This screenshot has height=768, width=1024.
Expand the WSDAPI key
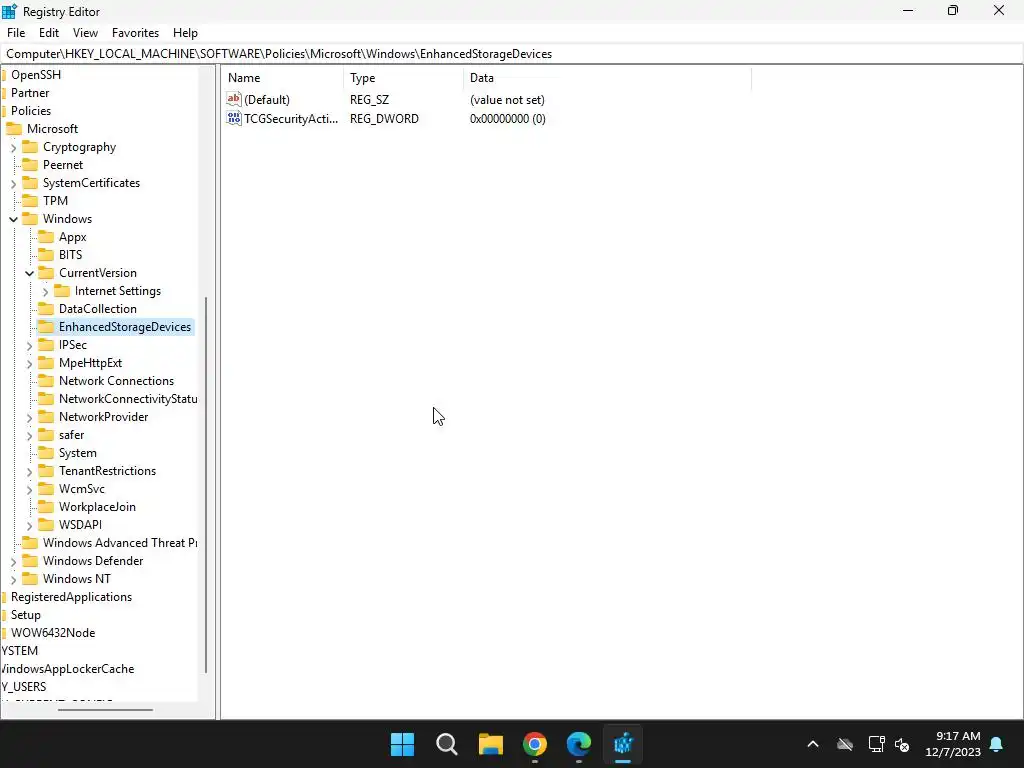click(29, 525)
